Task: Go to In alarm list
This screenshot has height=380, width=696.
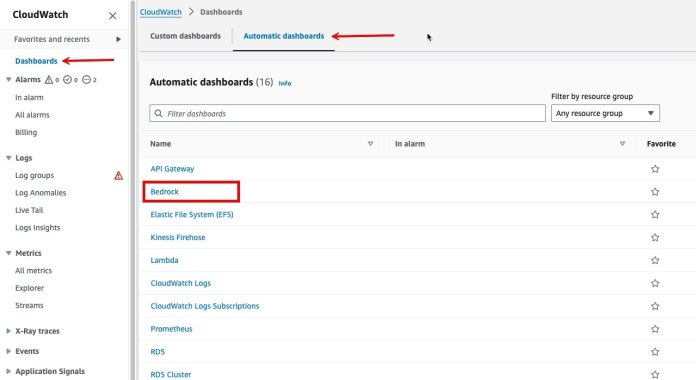Action: (29, 97)
